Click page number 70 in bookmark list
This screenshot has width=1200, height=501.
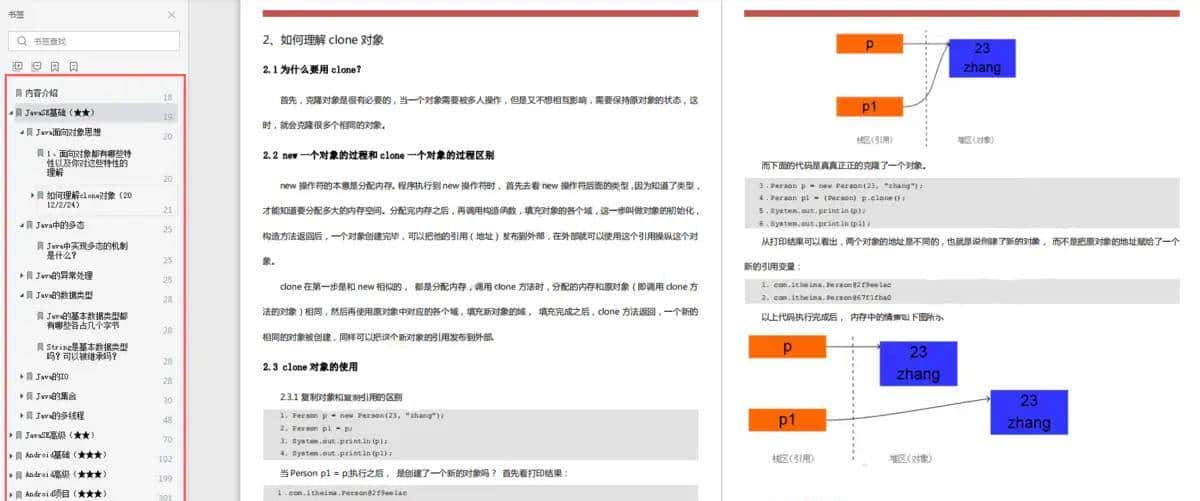[x=168, y=441]
